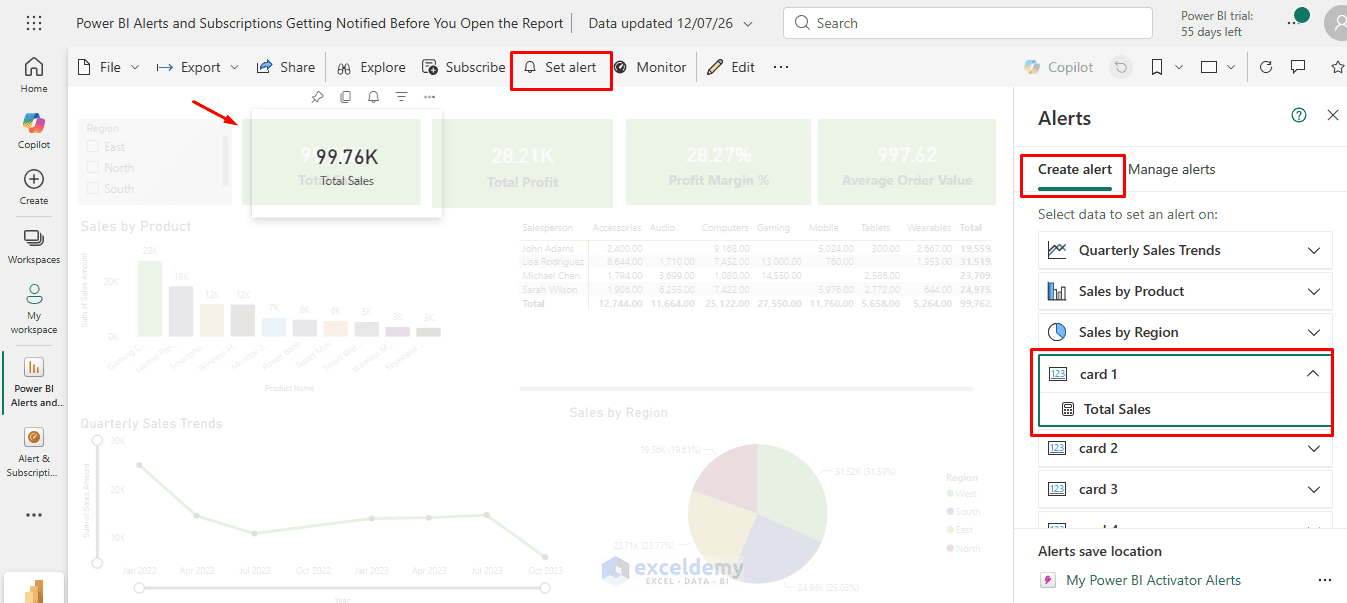Viewport: 1347px width, 603px height.
Task: Click Subscribe in the report toolbar
Action: pyautogui.click(x=463, y=67)
